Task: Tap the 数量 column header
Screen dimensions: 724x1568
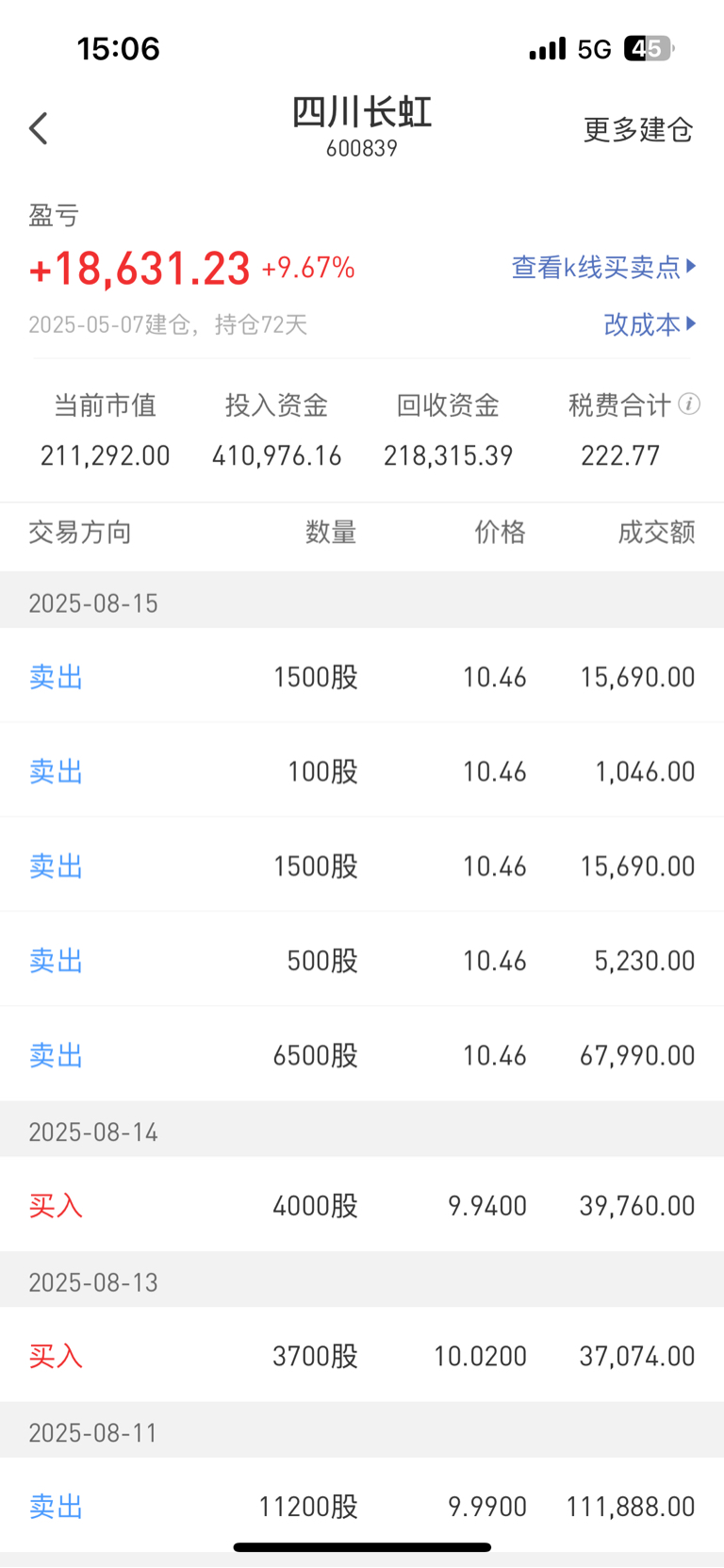Action: 331,533
